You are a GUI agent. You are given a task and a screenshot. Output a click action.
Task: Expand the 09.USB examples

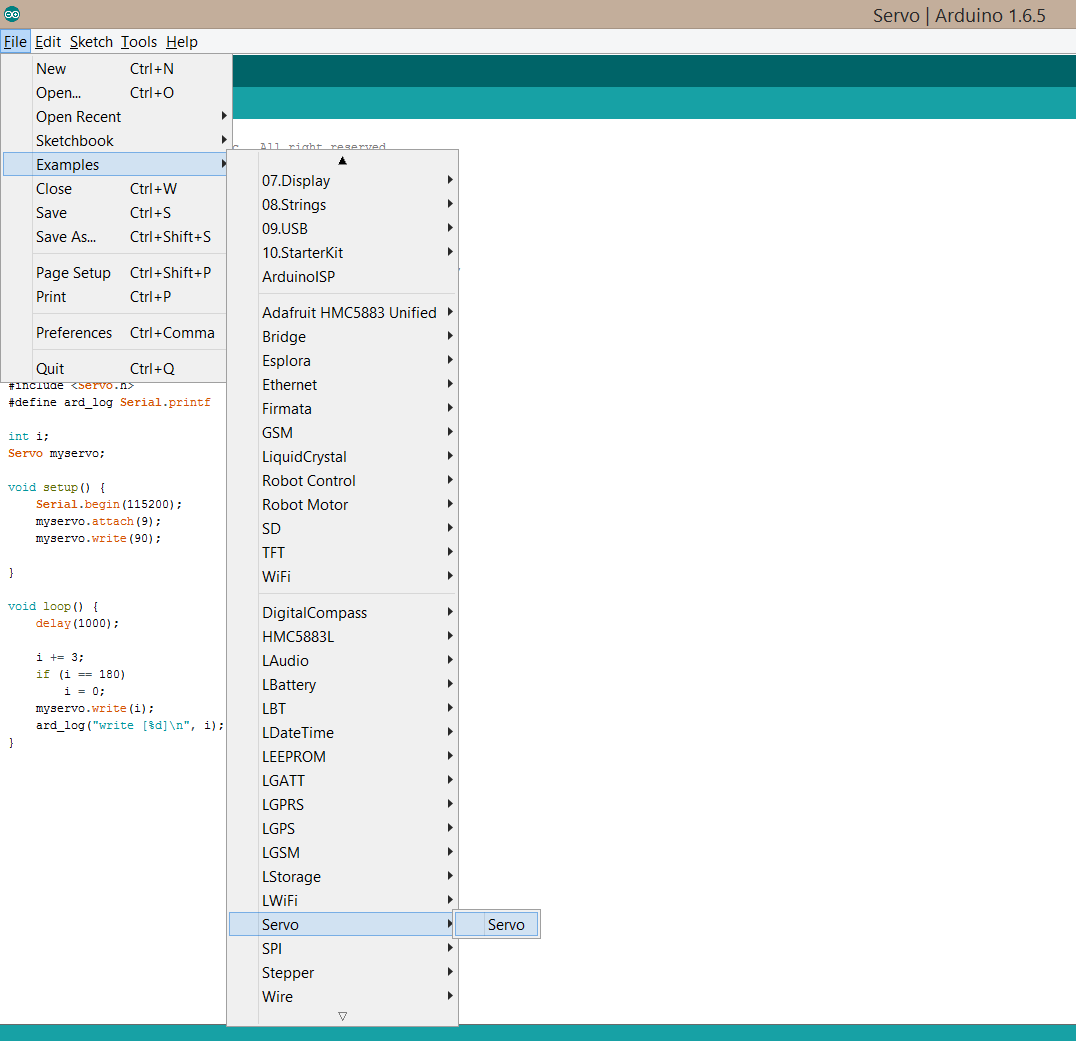coord(342,229)
